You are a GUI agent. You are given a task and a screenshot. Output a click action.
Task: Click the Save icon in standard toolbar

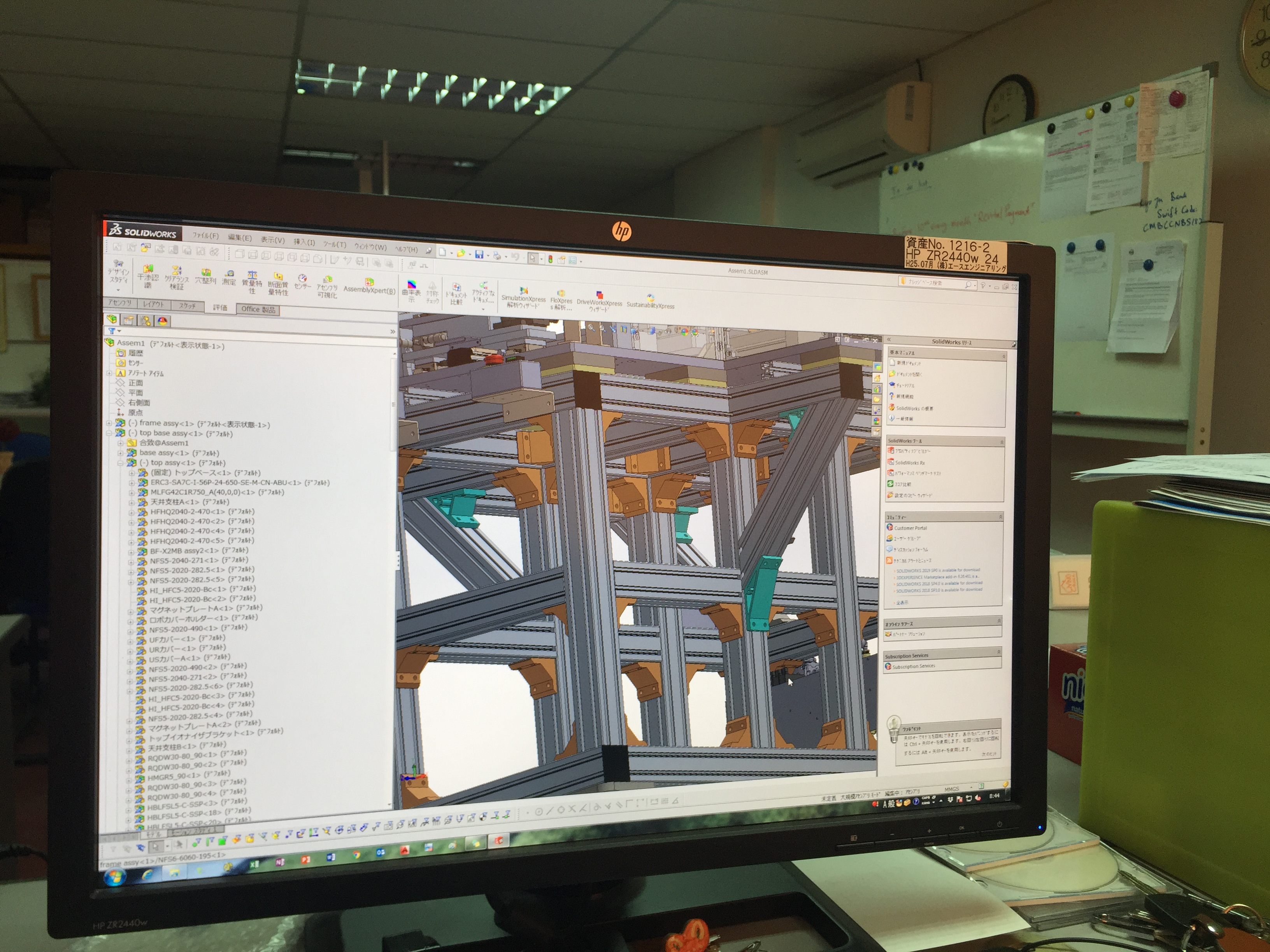tap(479, 254)
